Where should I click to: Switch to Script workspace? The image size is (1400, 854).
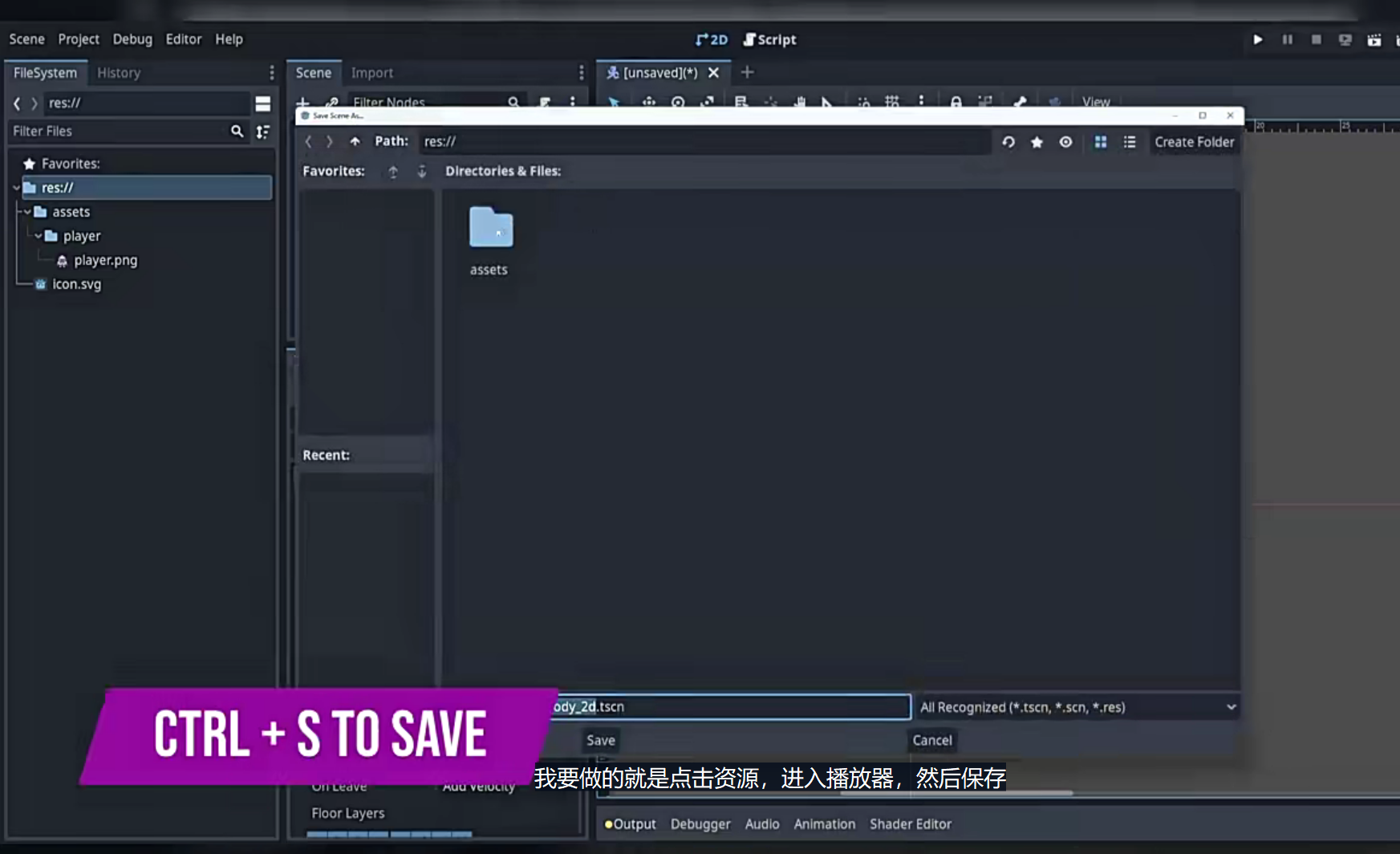click(x=769, y=39)
